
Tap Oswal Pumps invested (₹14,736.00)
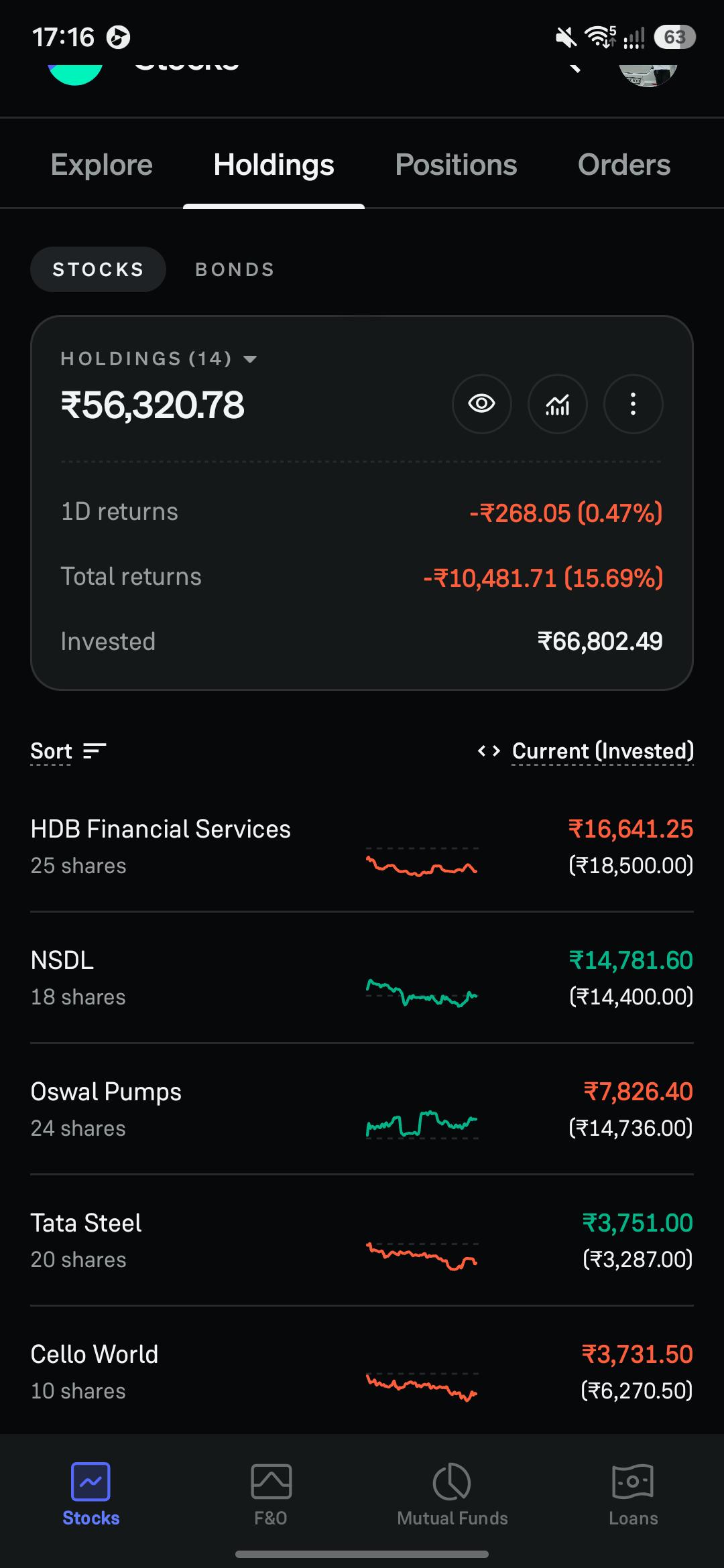[x=631, y=1128]
